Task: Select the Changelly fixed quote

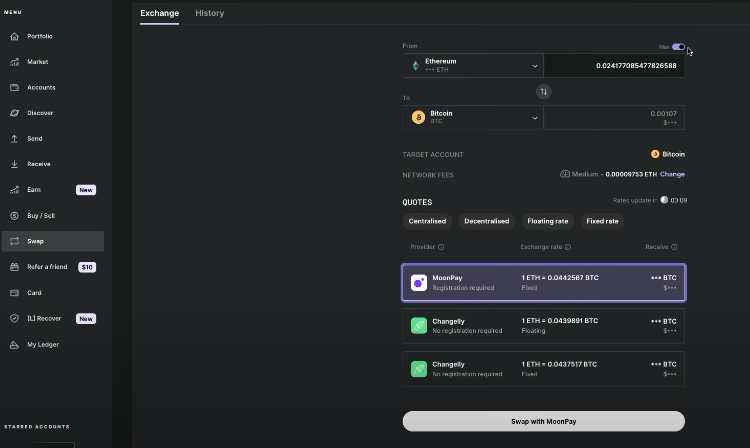Action: 544,369
